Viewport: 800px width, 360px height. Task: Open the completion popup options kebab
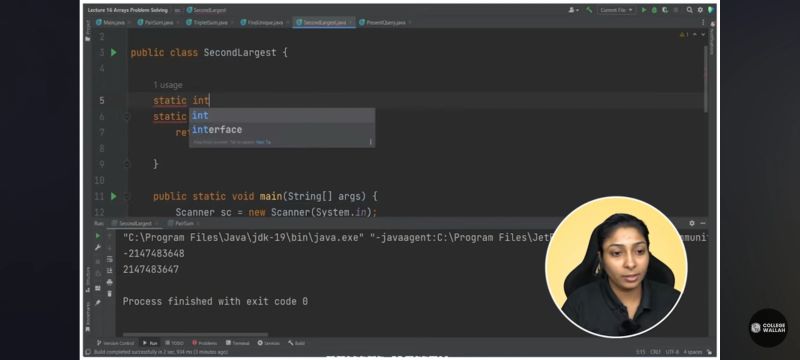[x=370, y=142]
